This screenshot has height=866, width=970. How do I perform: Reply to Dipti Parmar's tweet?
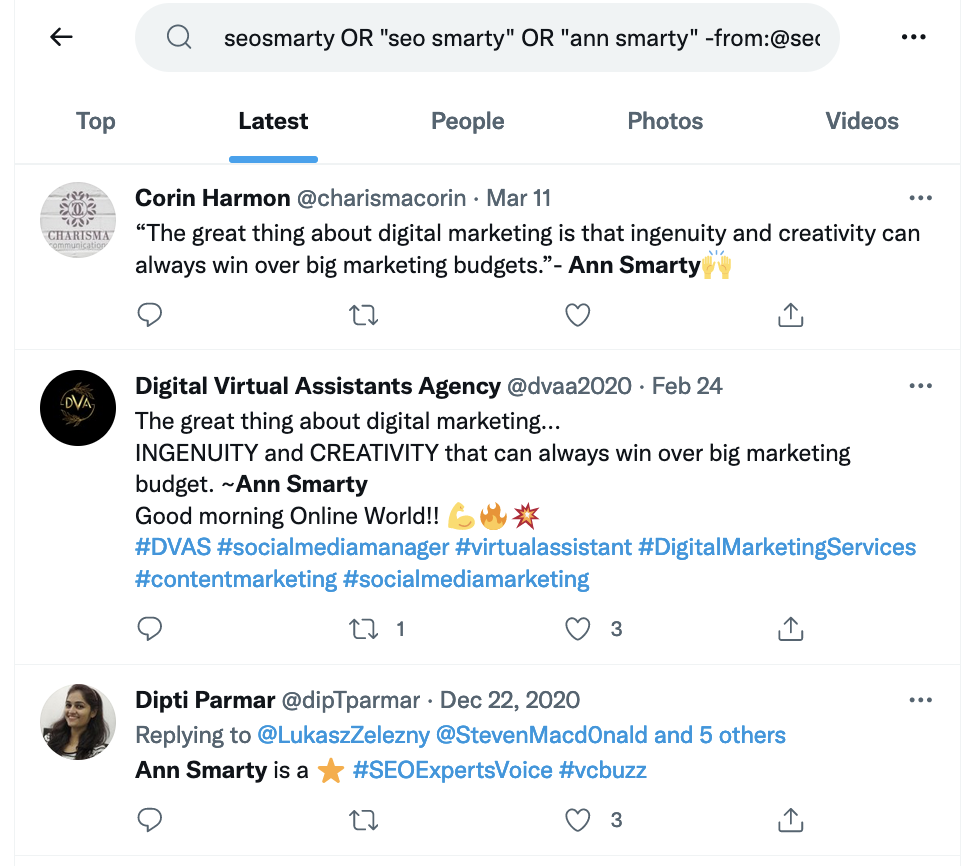click(150, 820)
